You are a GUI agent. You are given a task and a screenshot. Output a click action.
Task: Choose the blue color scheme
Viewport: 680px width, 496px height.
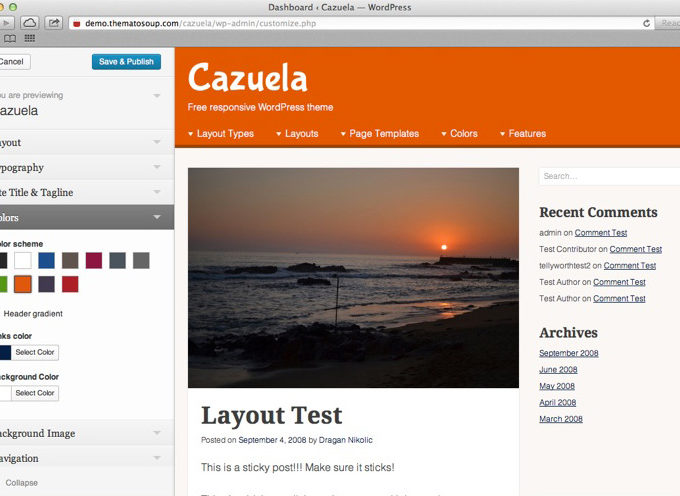click(46, 260)
